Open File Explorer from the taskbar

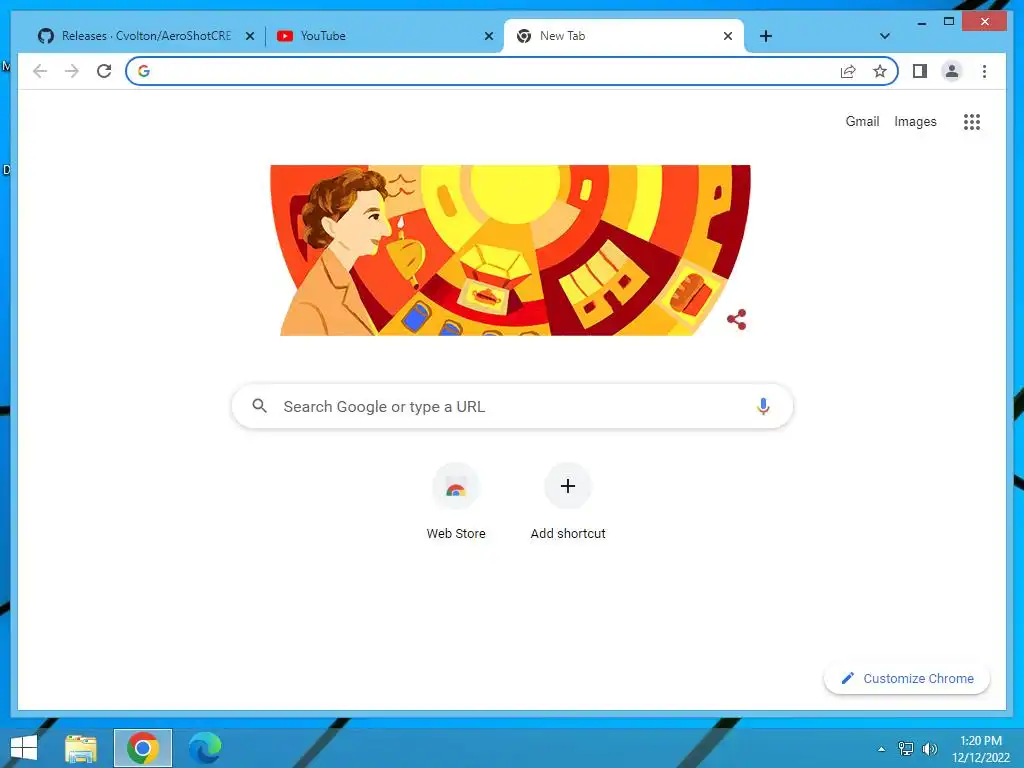(81, 748)
